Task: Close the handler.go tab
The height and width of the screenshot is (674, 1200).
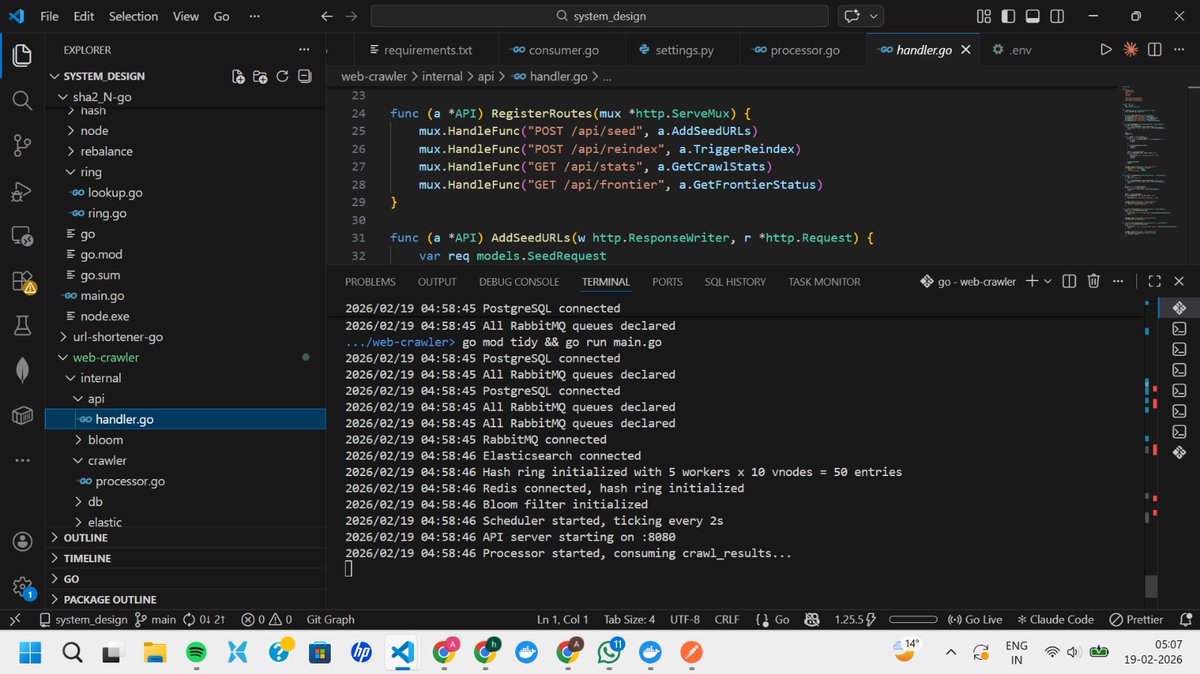Action: point(965,49)
